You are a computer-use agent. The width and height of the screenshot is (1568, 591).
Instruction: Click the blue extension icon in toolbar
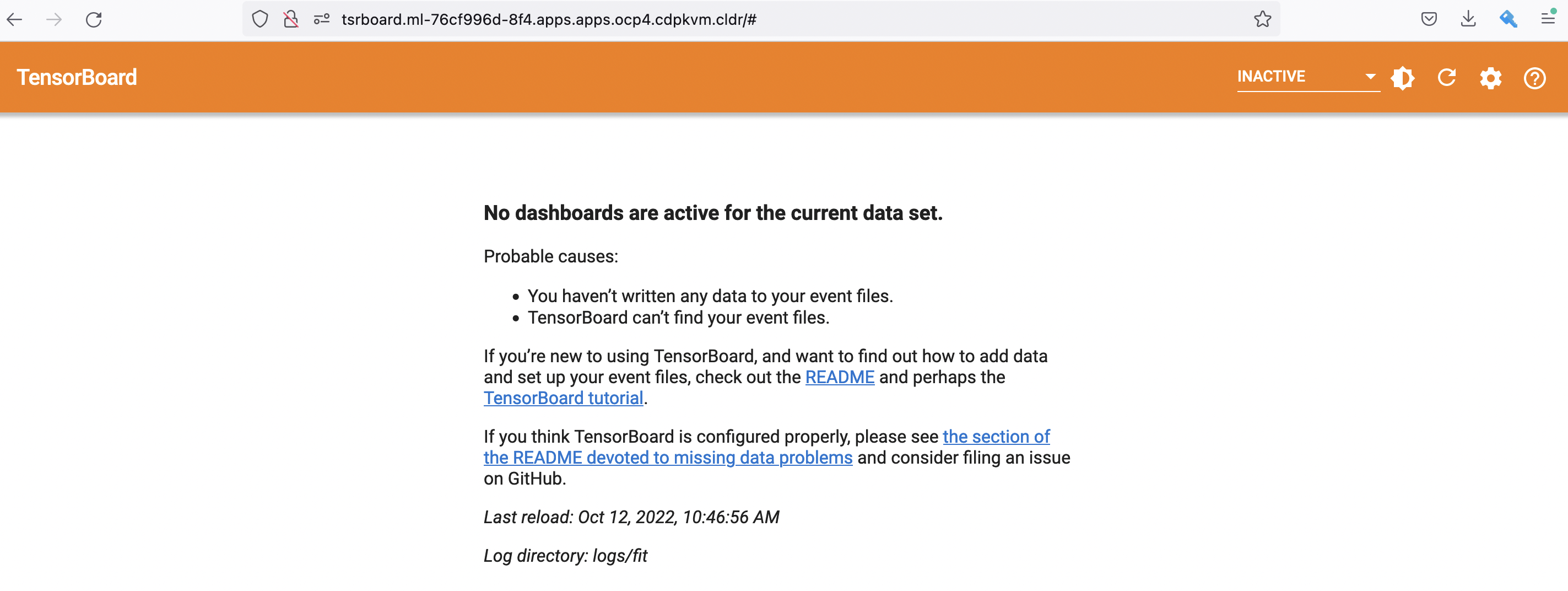pos(1508,19)
